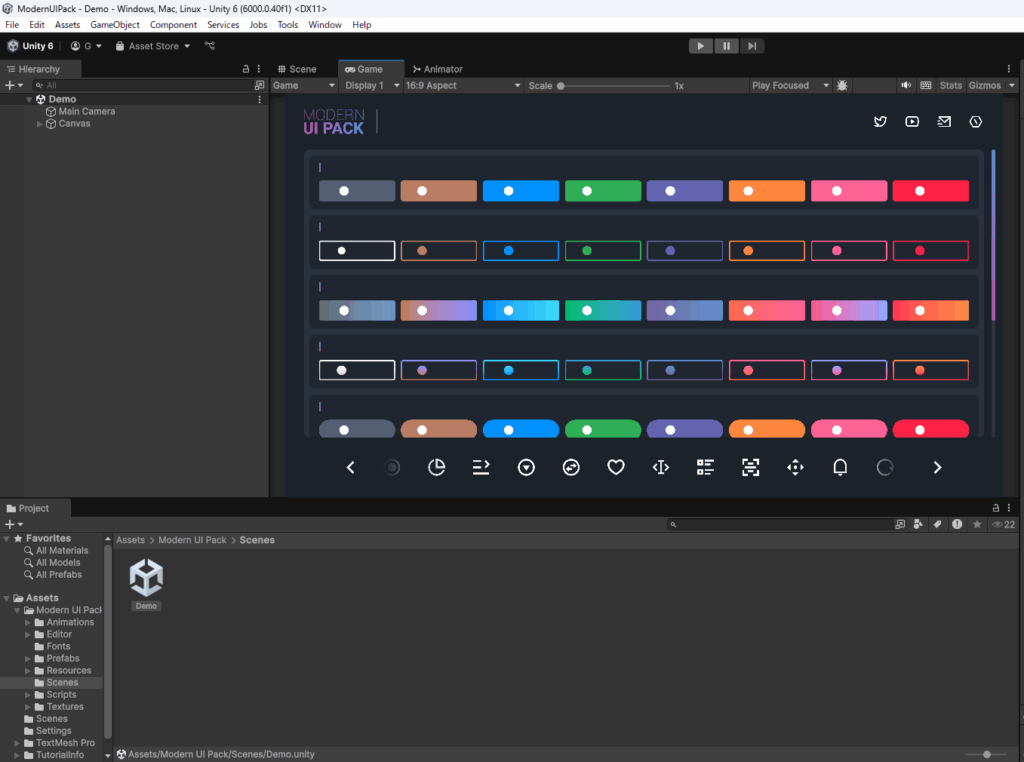Toggle the console error filter icon in Project
Screen dimensions: 1024x762
(x=957, y=524)
